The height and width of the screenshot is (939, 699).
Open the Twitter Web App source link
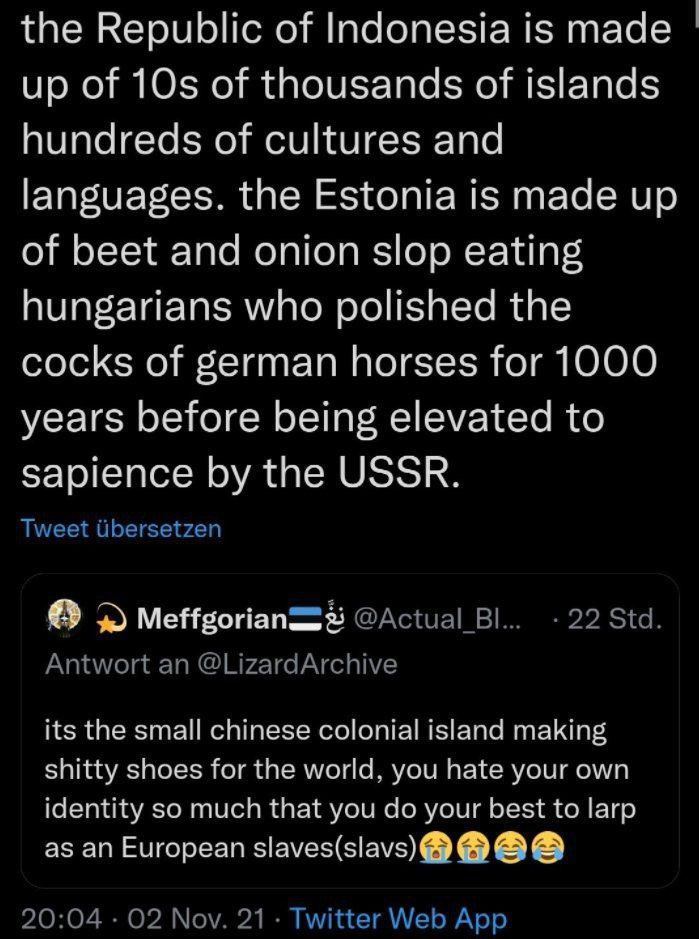[398, 919]
